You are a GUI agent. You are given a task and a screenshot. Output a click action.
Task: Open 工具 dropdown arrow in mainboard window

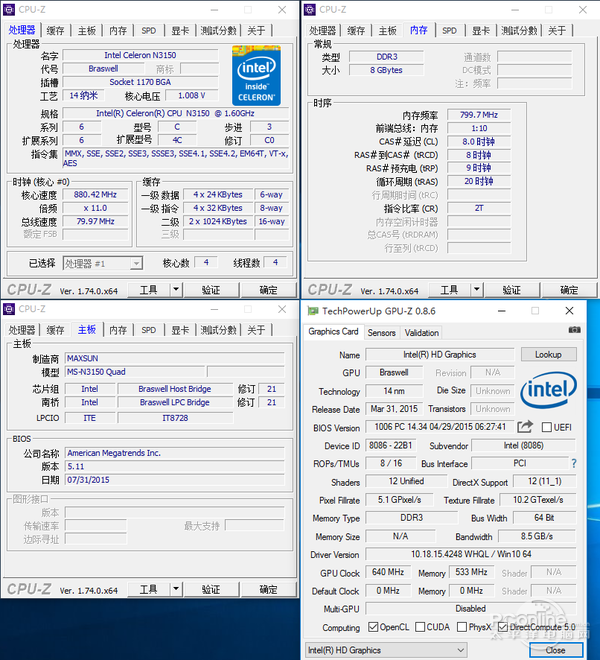pos(178,590)
